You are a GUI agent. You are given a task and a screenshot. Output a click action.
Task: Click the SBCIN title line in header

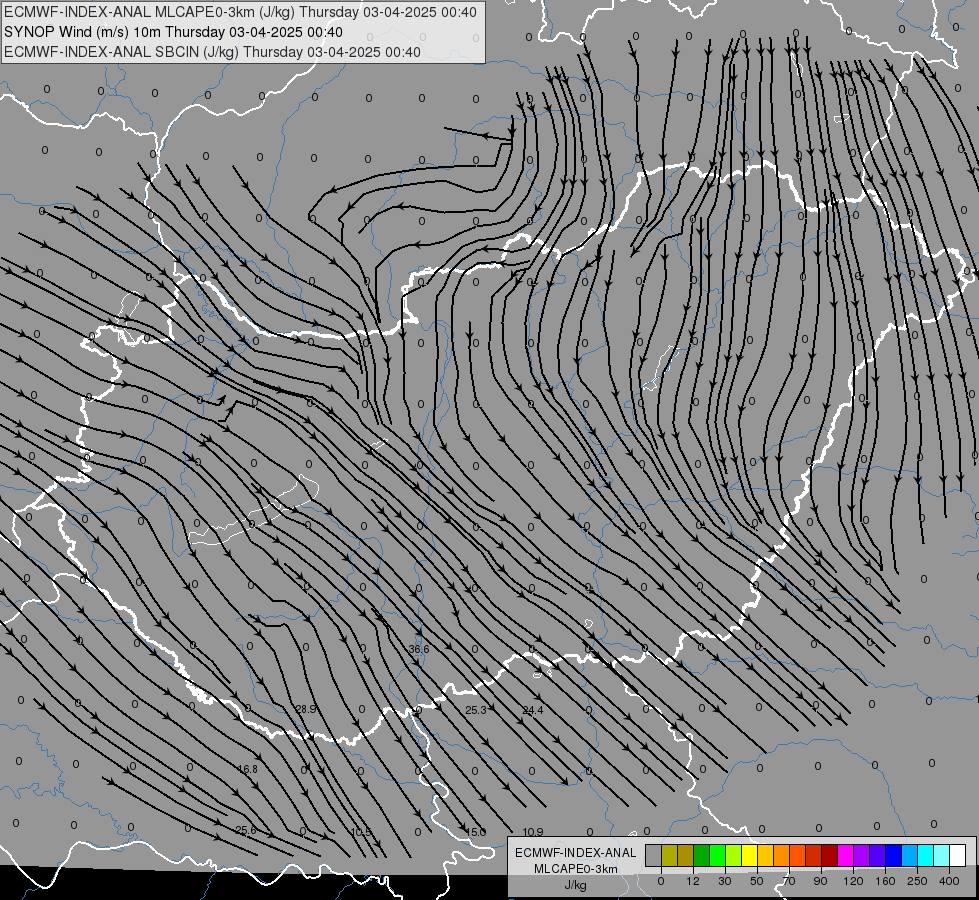[212, 52]
